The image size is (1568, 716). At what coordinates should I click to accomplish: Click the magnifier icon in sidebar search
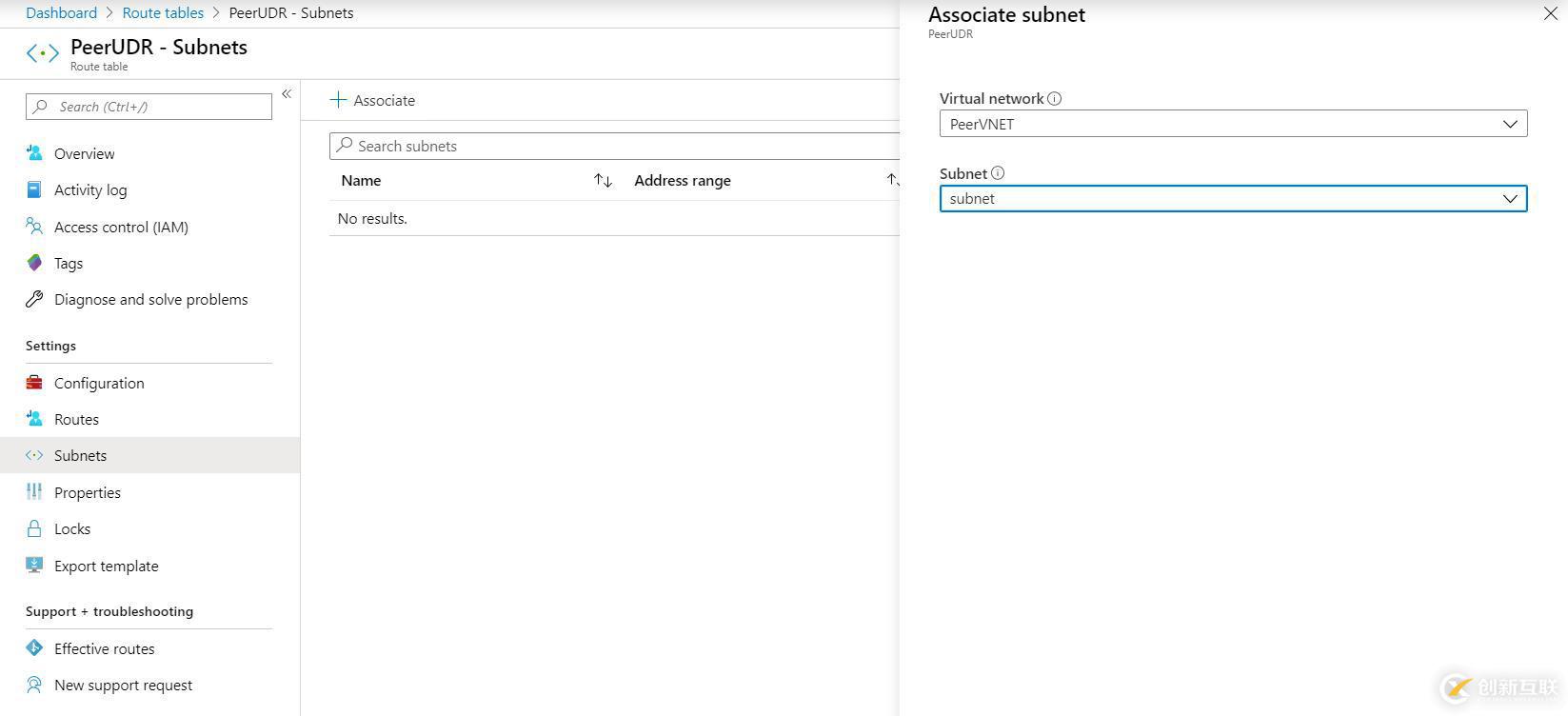click(40, 107)
